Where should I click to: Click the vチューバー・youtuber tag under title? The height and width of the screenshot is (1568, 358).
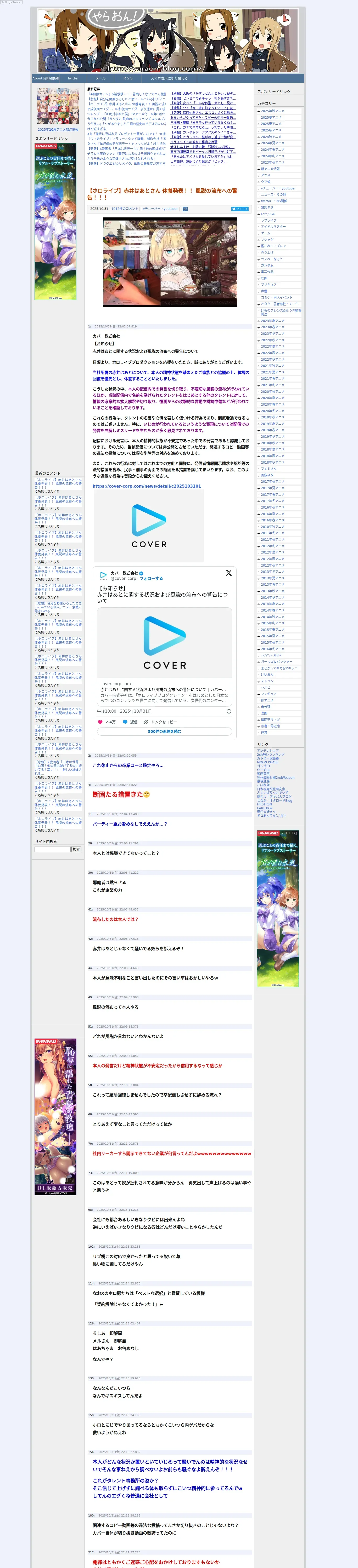160,209
